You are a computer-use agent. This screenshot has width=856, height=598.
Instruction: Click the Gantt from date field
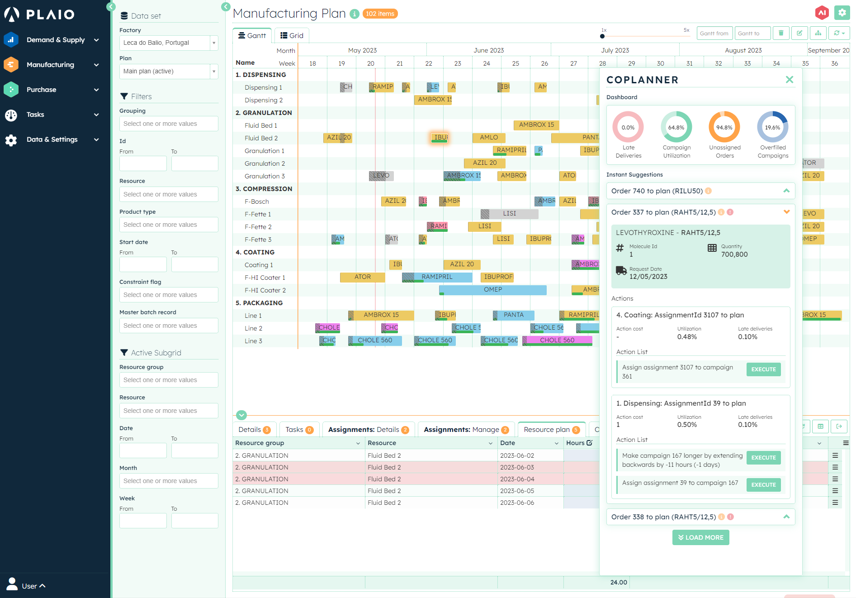point(715,33)
